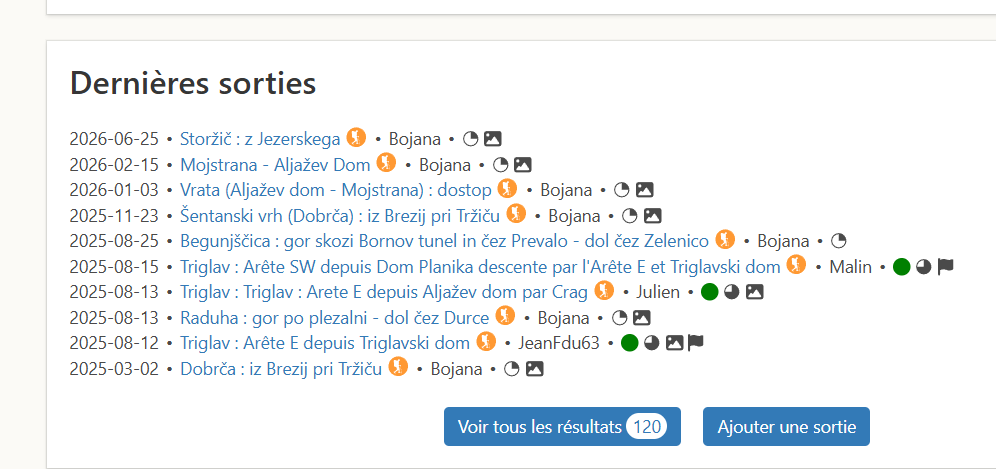Open Mojstrana - Aljažev Dom outing link
The width and height of the screenshot is (996, 469).
(275, 165)
